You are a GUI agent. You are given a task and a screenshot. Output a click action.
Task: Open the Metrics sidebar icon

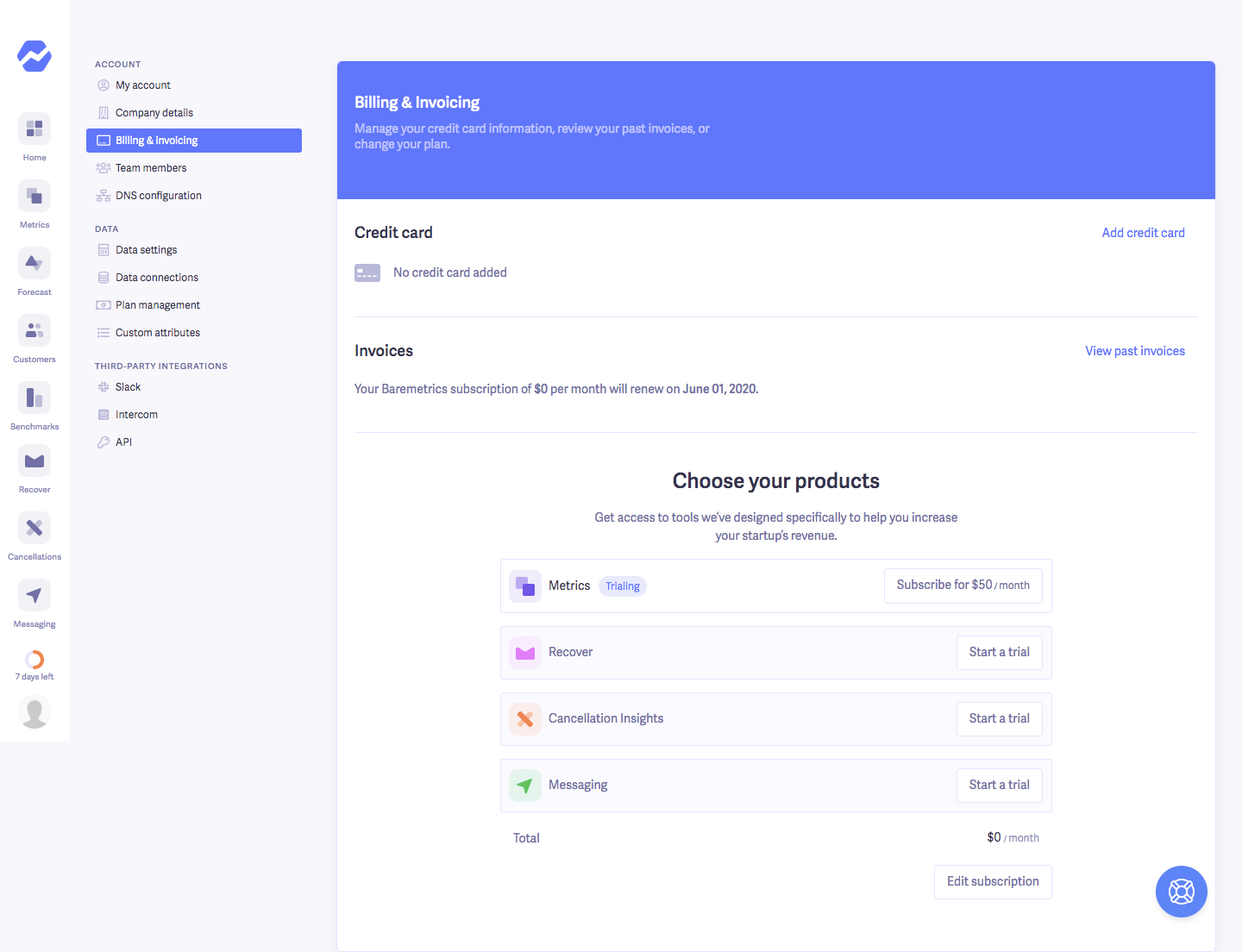tap(34, 196)
